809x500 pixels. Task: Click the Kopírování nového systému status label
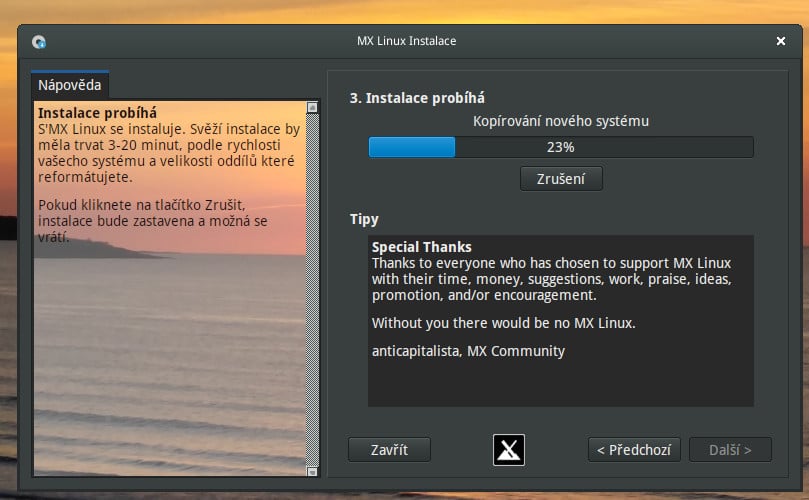[561, 121]
